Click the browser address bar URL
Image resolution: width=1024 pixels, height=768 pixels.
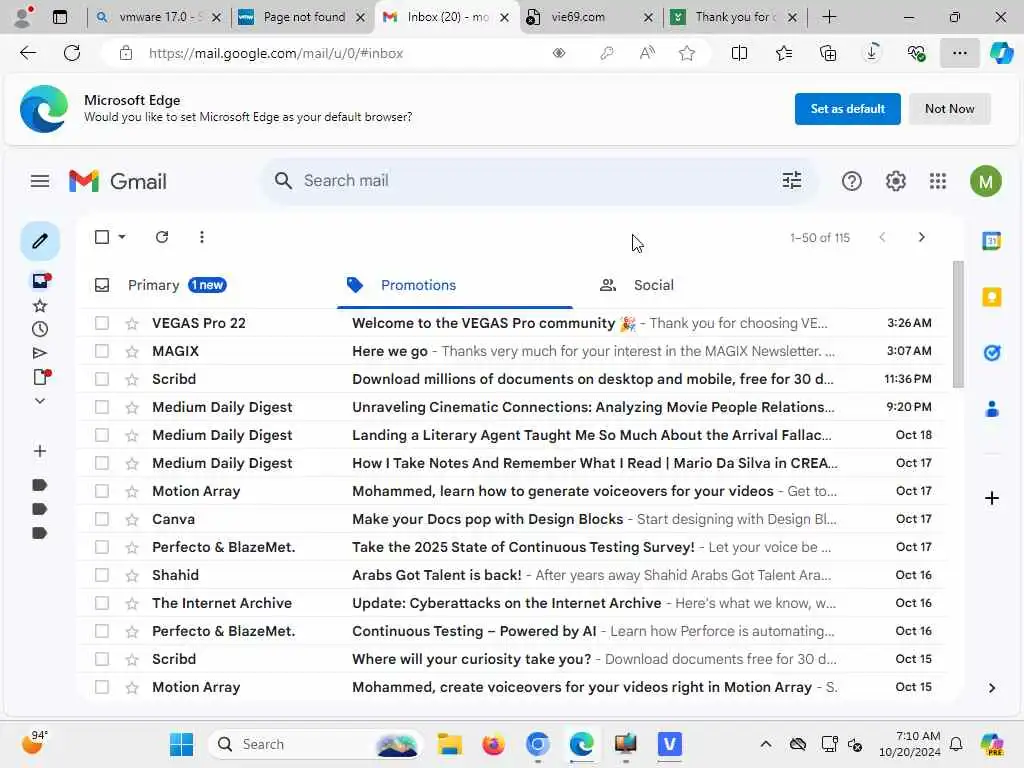pos(276,53)
